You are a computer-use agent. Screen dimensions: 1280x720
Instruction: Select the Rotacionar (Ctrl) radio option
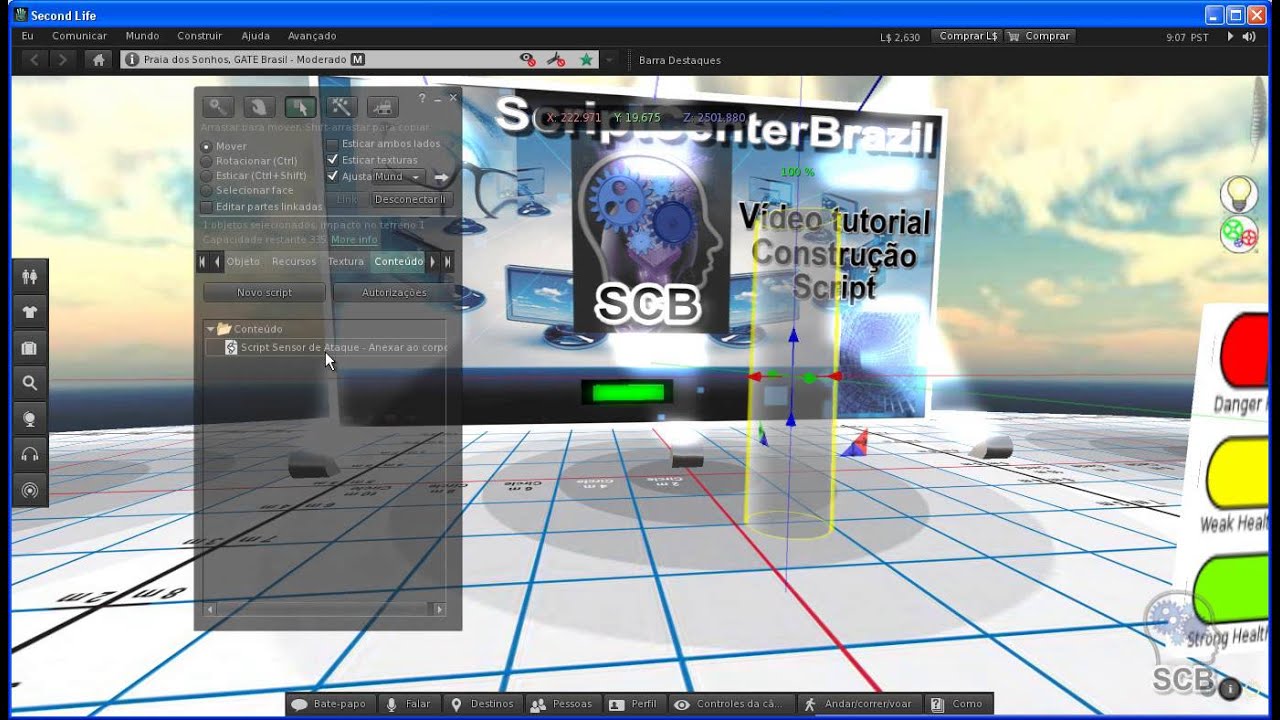(x=207, y=161)
